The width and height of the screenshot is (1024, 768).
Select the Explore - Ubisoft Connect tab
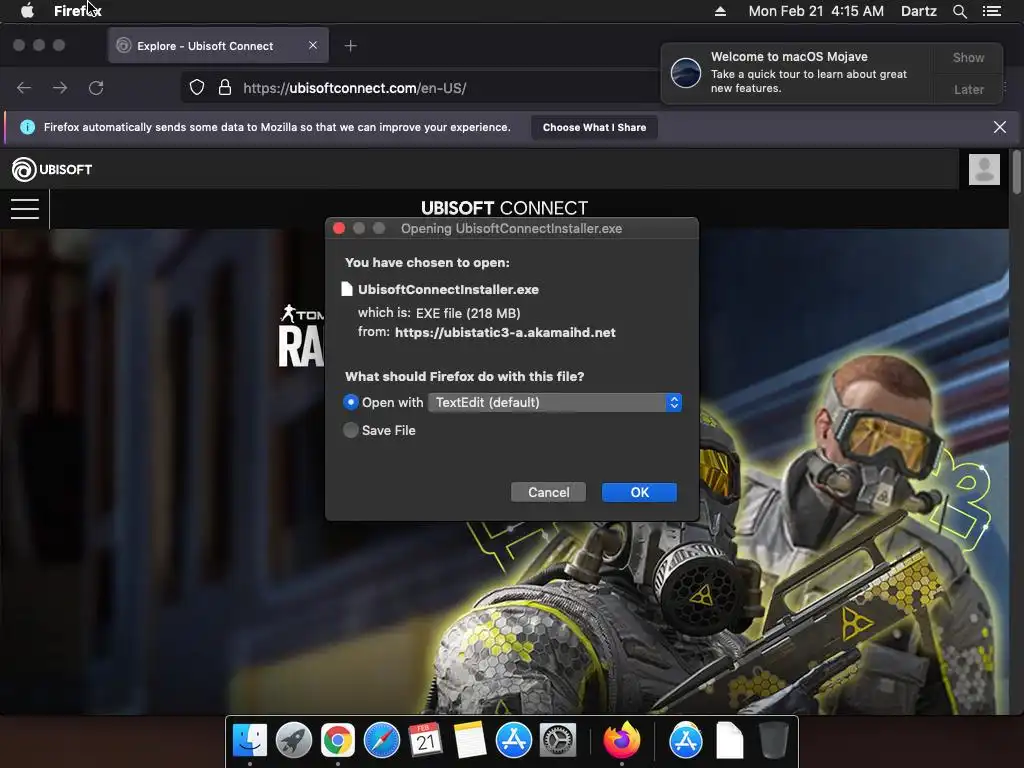[x=218, y=45]
